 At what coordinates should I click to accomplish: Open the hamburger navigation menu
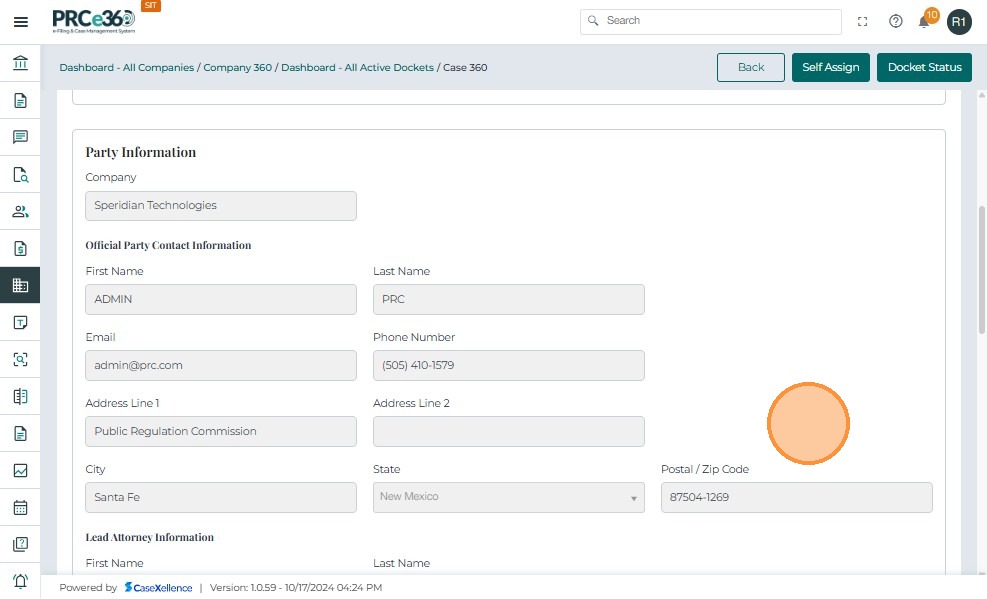(x=20, y=21)
